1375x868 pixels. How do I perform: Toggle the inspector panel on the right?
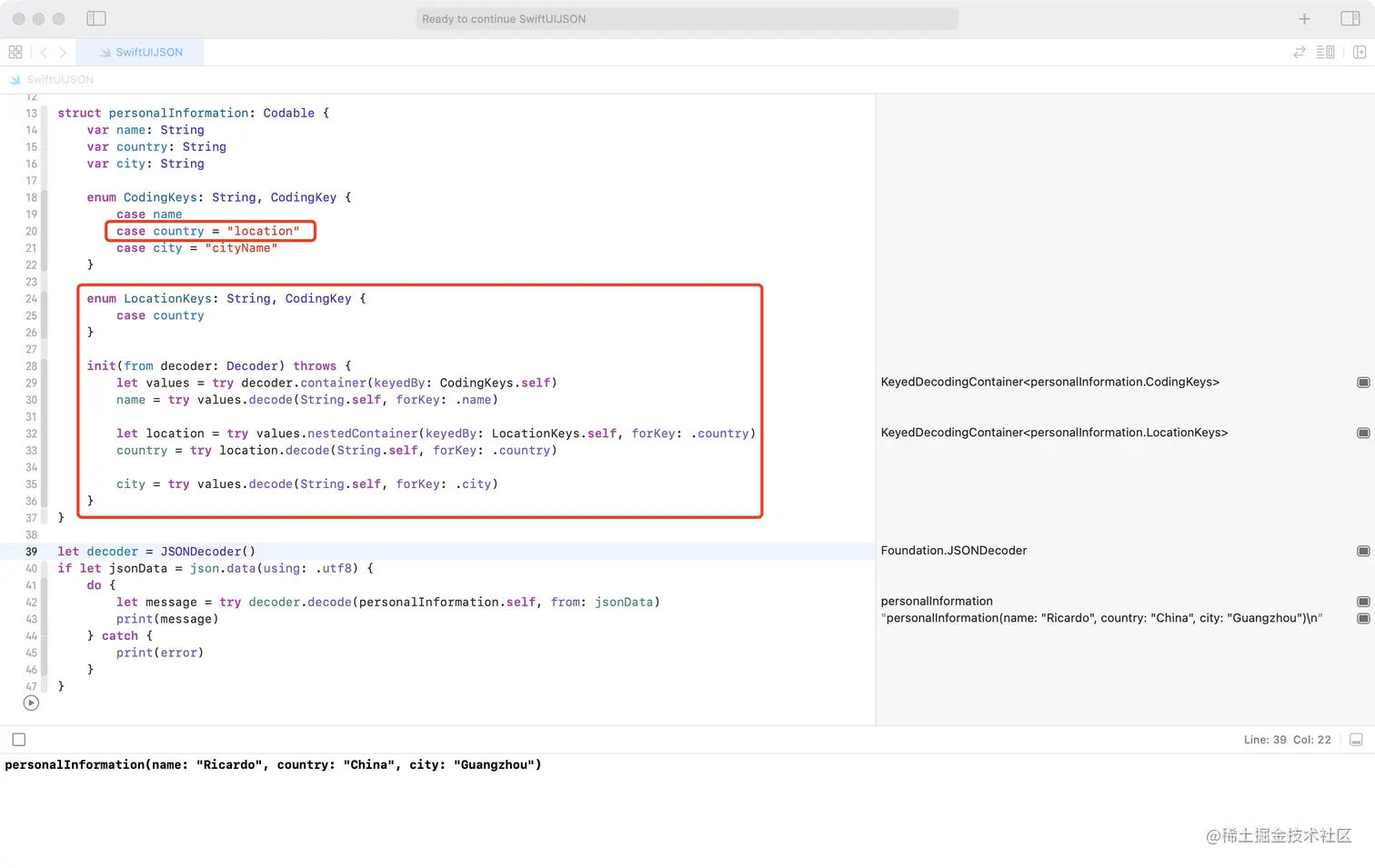pos(1350,18)
